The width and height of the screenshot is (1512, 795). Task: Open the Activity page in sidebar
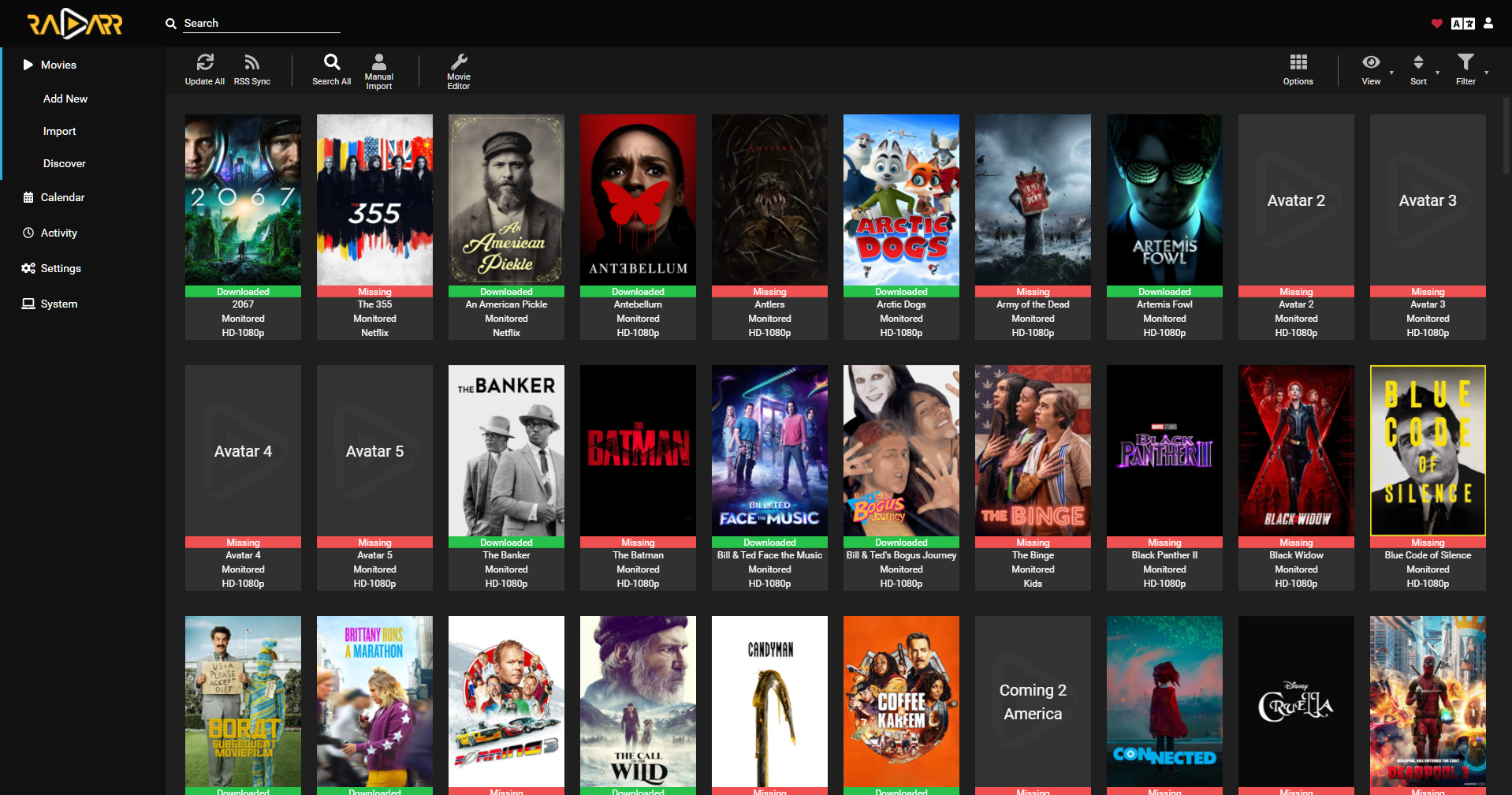tap(59, 233)
